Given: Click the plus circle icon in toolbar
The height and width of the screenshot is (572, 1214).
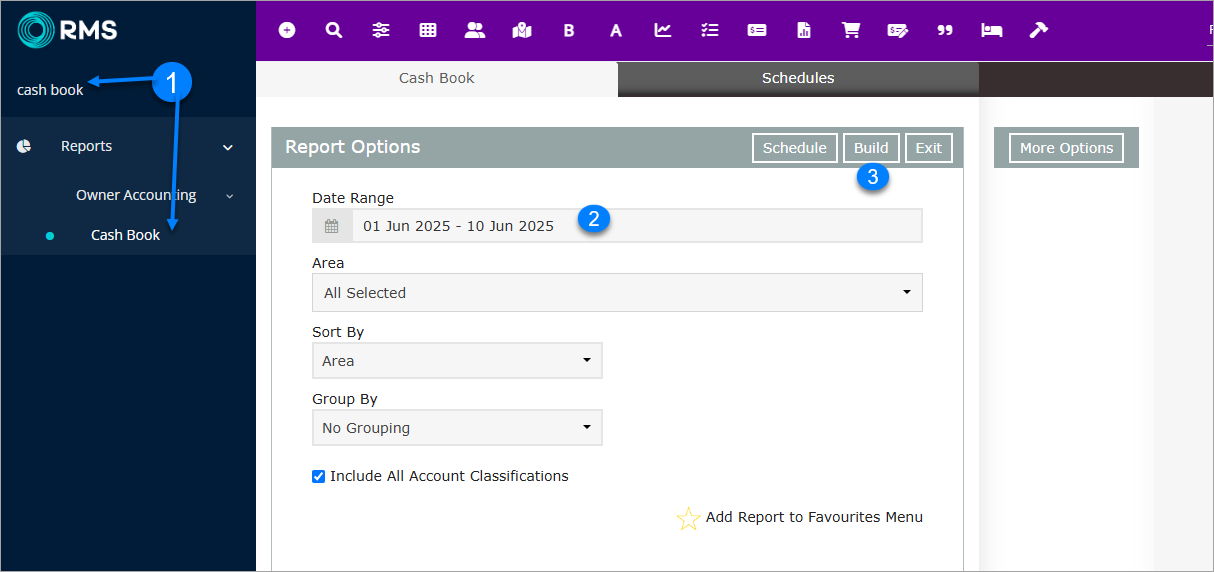Looking at the screenshot, I should click(x=287, y=30).
